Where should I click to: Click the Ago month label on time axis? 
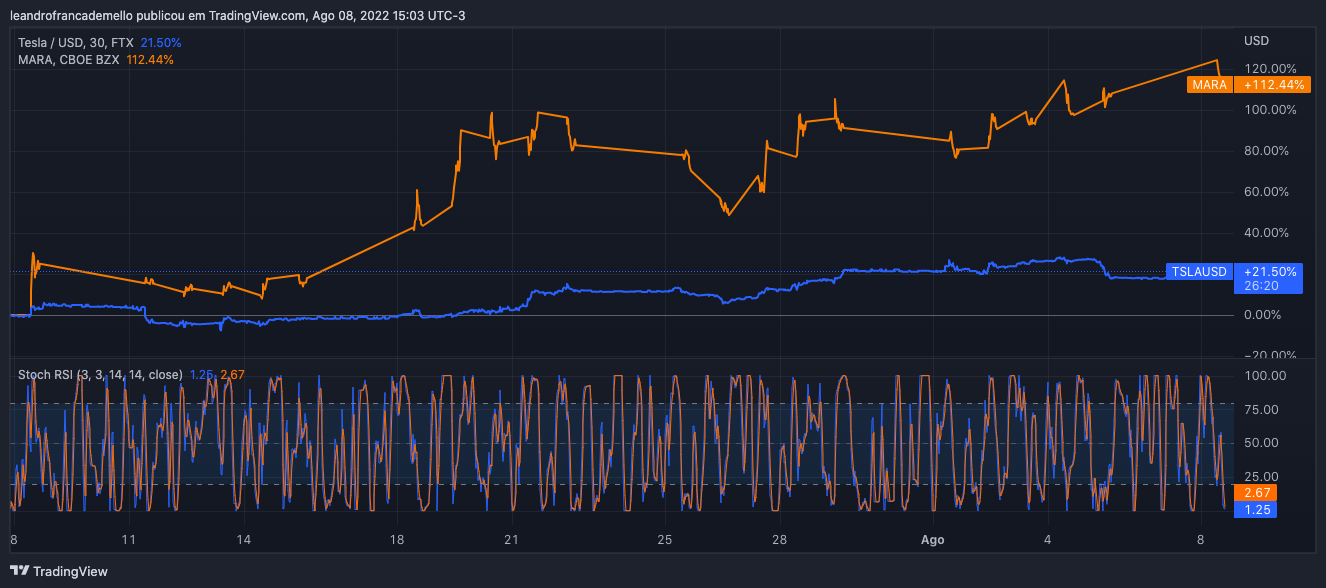tap(932, 540)
